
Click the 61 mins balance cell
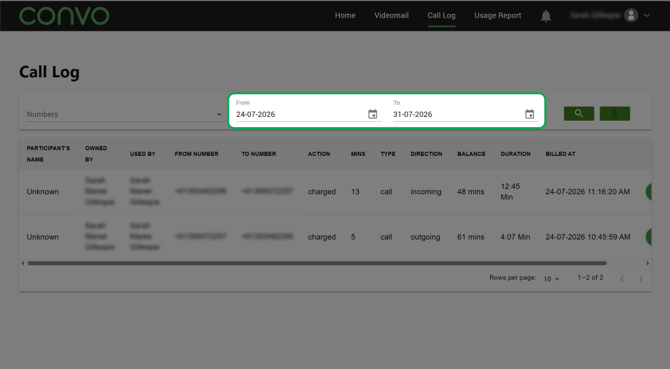[x=470, y=237]
